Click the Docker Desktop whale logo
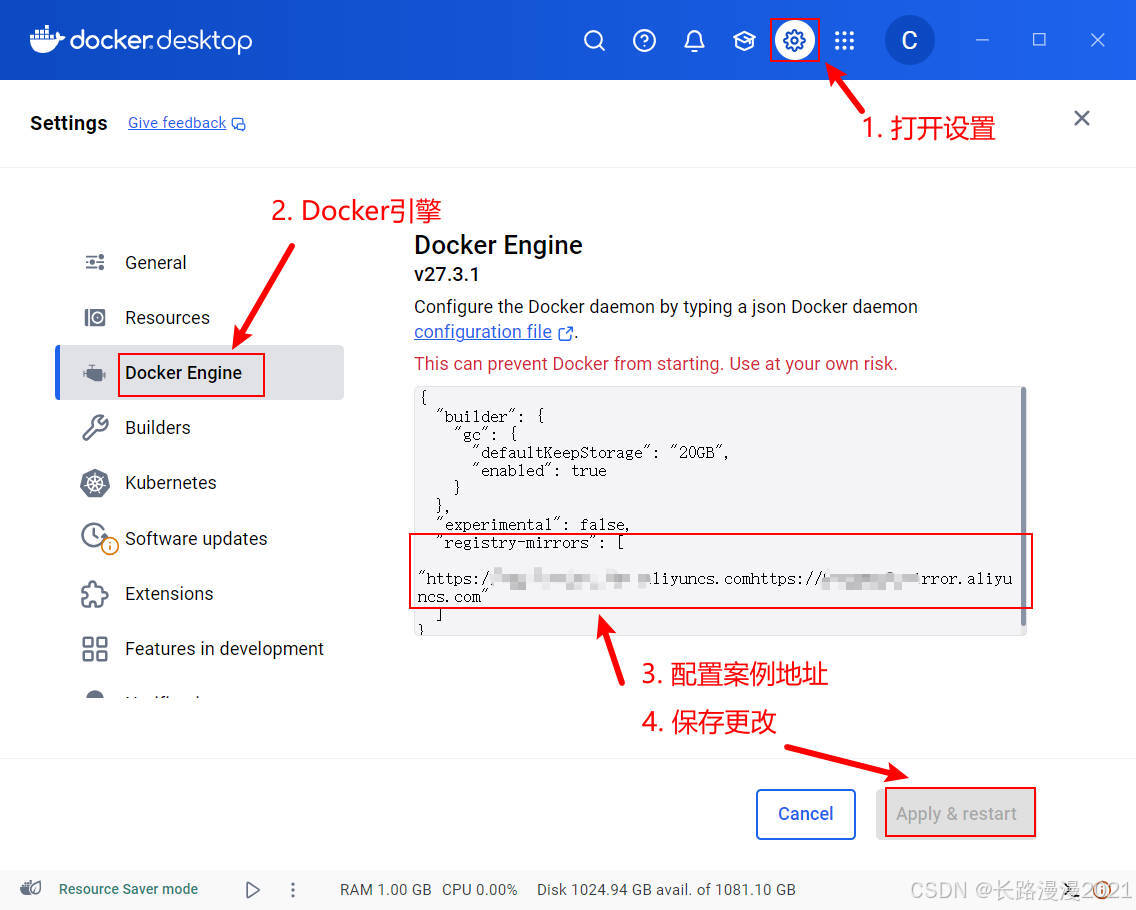The height and width of the screenshot is (910, 1136). [46, 40]
